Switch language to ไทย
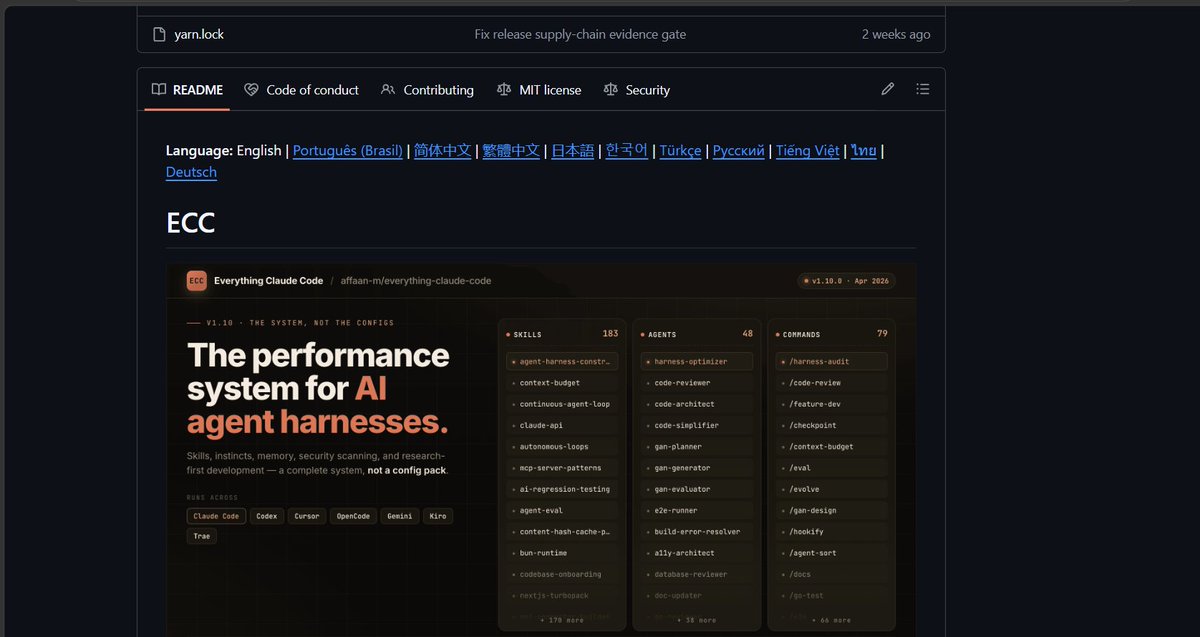The height and width of the screenshot is (637, 1200). (x=864, y=151)
